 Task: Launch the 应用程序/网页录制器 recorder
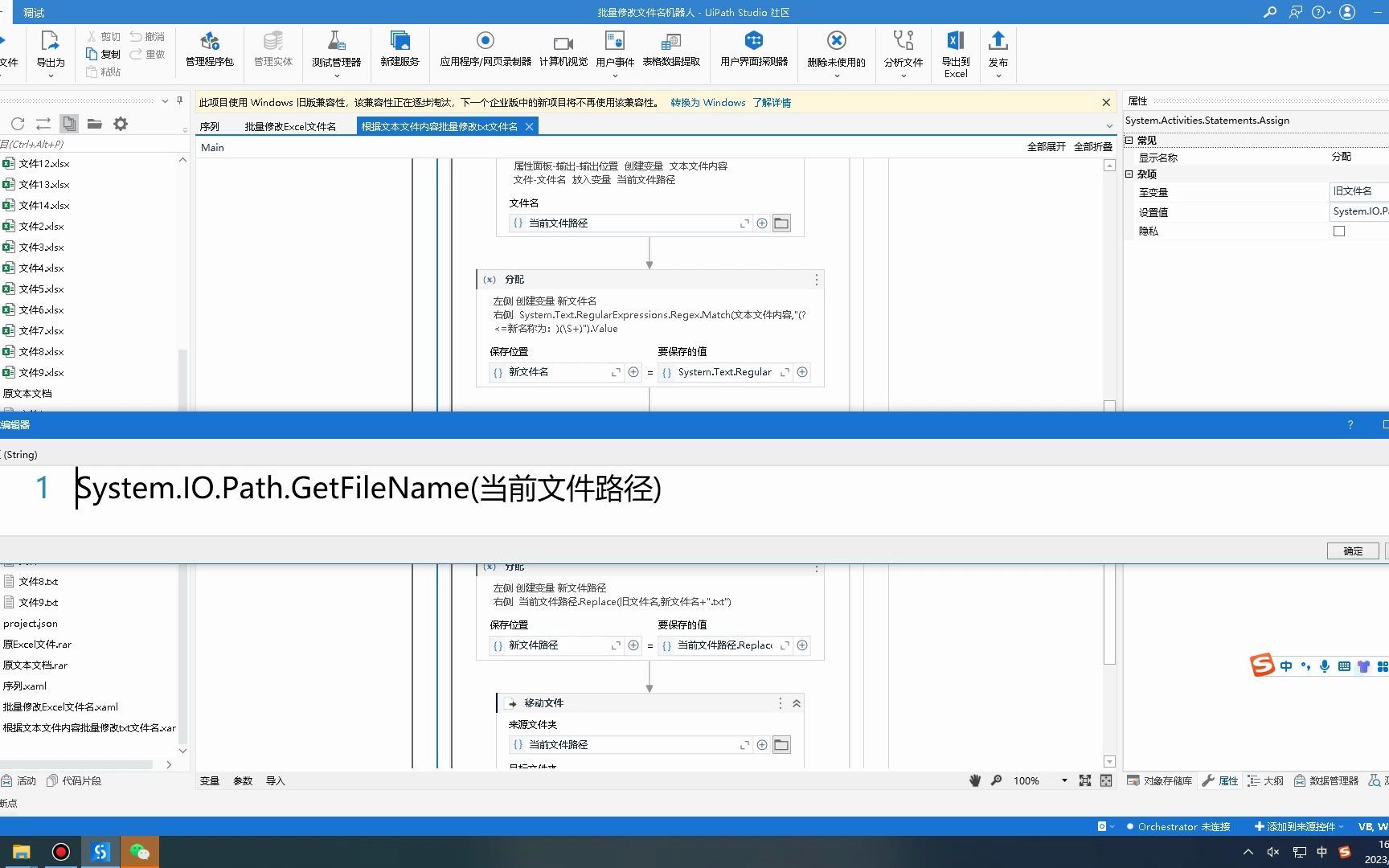coord(484,50)
